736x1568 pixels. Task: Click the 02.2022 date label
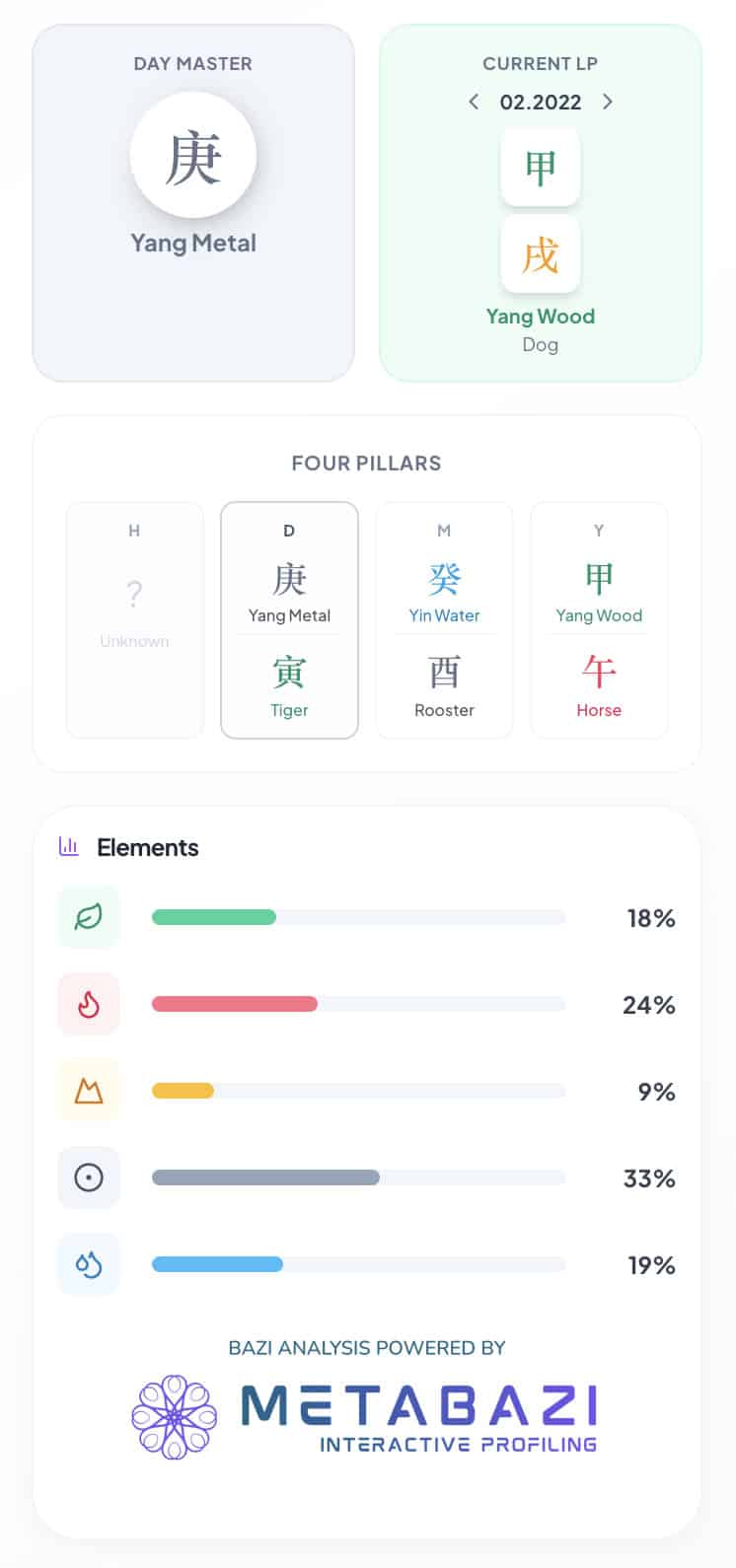coord(541,102)
